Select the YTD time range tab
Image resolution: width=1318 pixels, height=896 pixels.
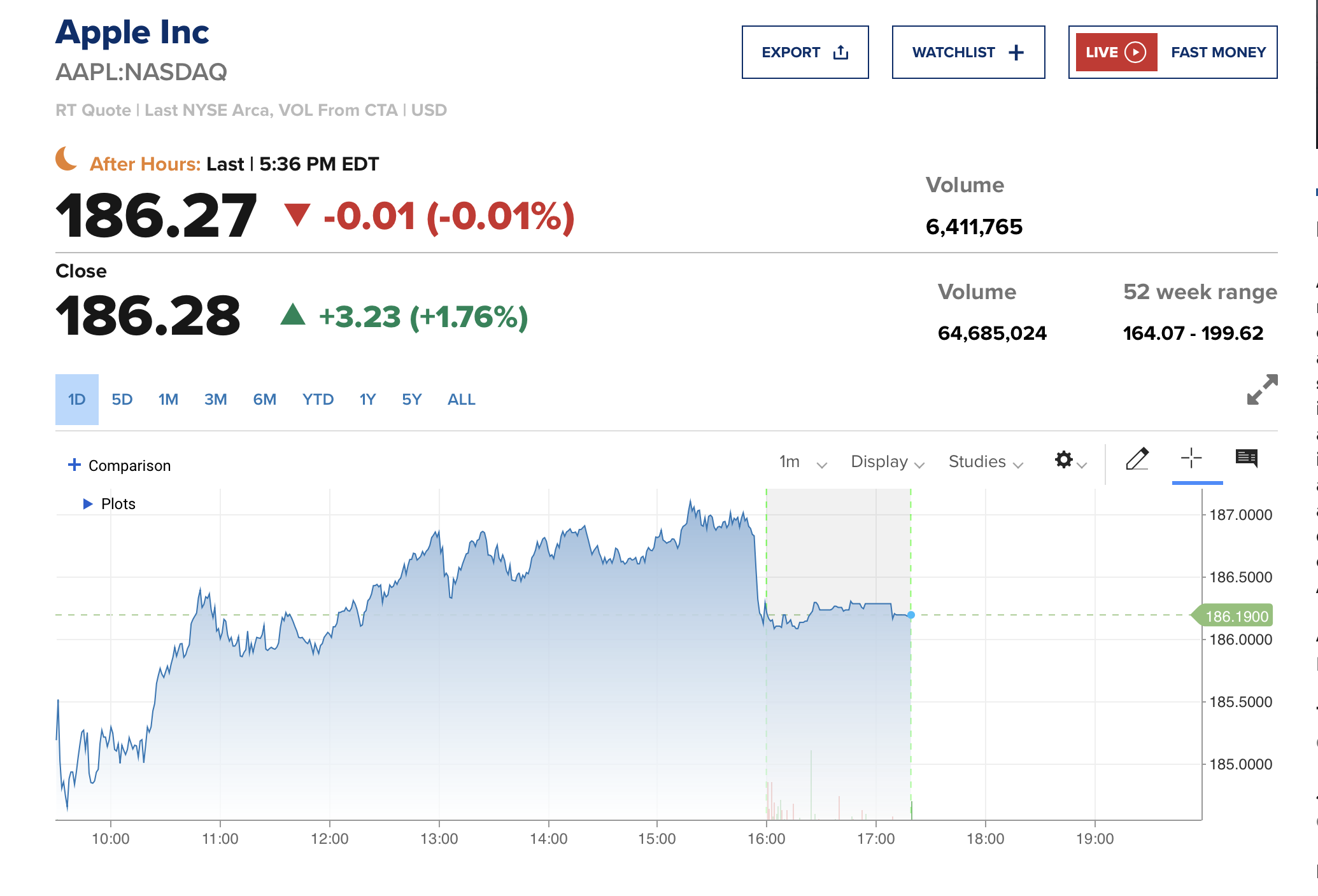pyautogui.click(x=318, y=400)
